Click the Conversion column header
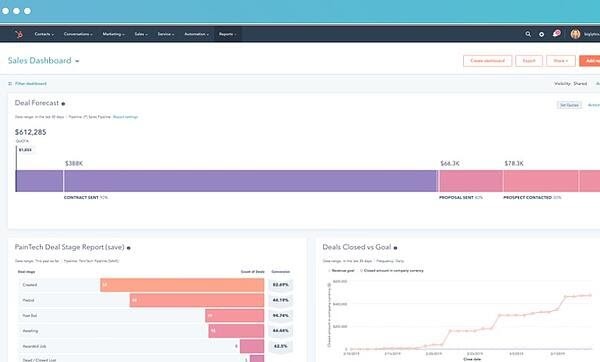 pos(280,272)
